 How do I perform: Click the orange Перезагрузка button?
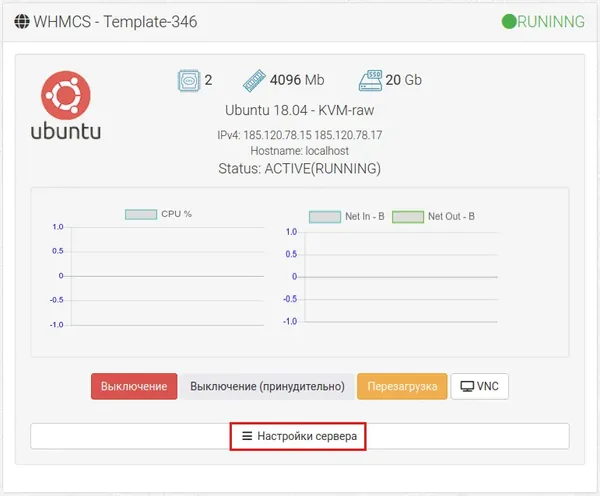[402, 386]
